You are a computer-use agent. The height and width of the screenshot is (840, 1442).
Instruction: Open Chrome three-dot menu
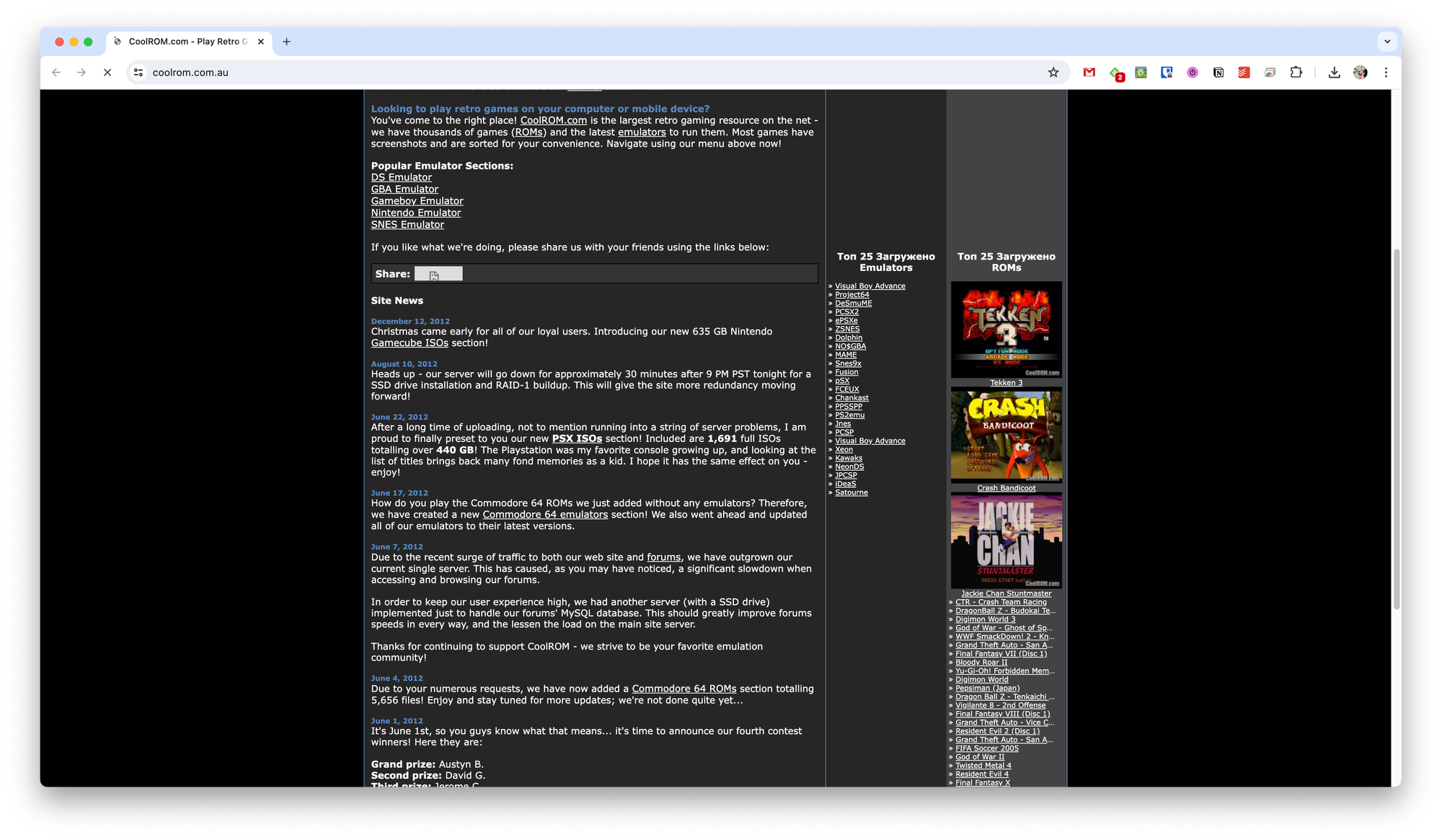pyautogui.click(x=1386, y=72)
